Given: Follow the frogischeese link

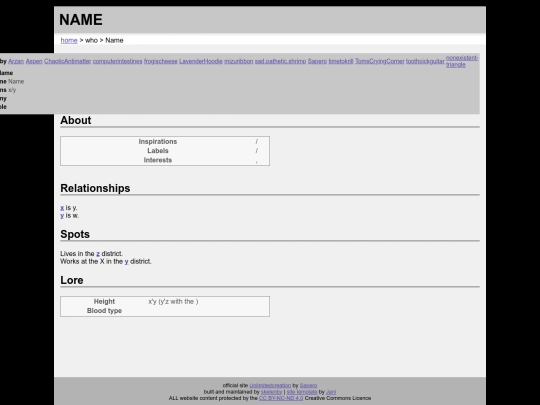Looking at the screenshot, I should pyautogui.click(x=160, y=61).
